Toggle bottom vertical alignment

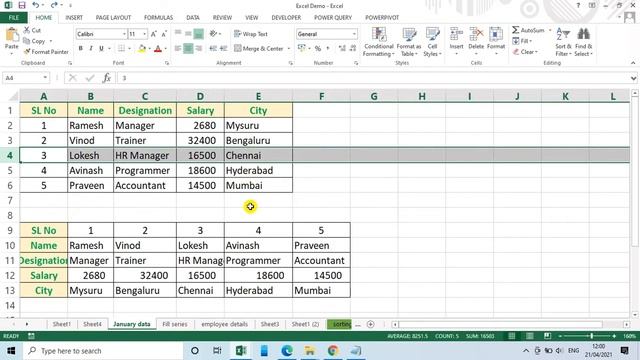pyautogui.click(x=199, y=34)
